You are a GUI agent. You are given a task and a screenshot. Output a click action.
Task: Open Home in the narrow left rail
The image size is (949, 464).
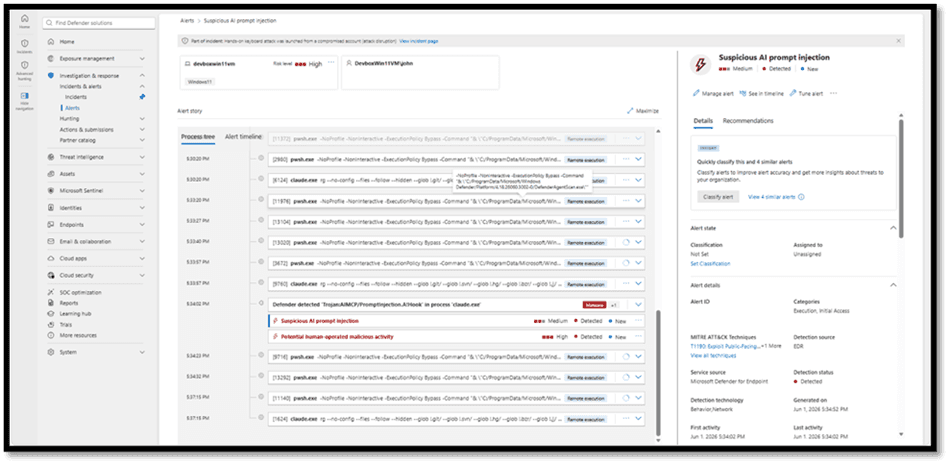pyautogui.click(x=24, y=22)
